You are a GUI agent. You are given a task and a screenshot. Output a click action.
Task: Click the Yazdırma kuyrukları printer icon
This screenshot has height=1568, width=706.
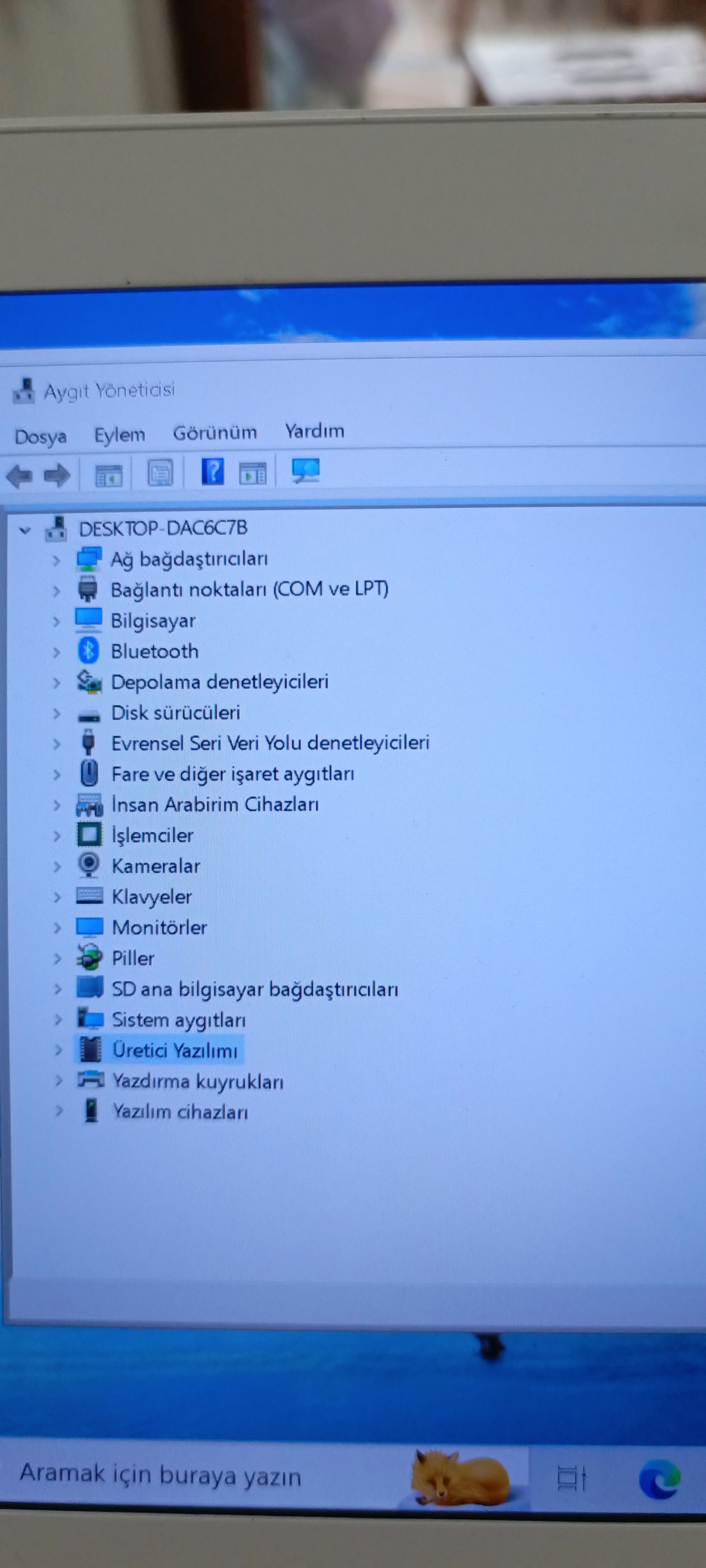coord(91,1080)
